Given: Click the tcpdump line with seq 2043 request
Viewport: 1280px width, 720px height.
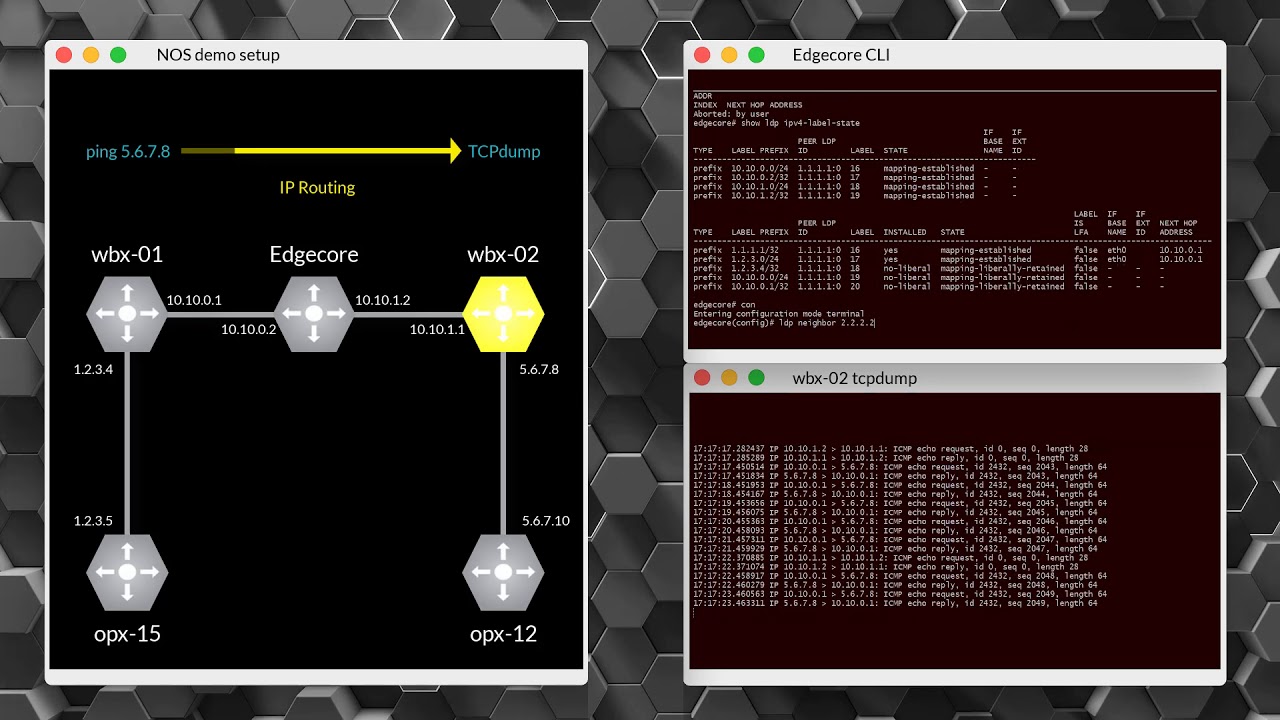Looking at the screenshot, I should (x=899, y=467).
